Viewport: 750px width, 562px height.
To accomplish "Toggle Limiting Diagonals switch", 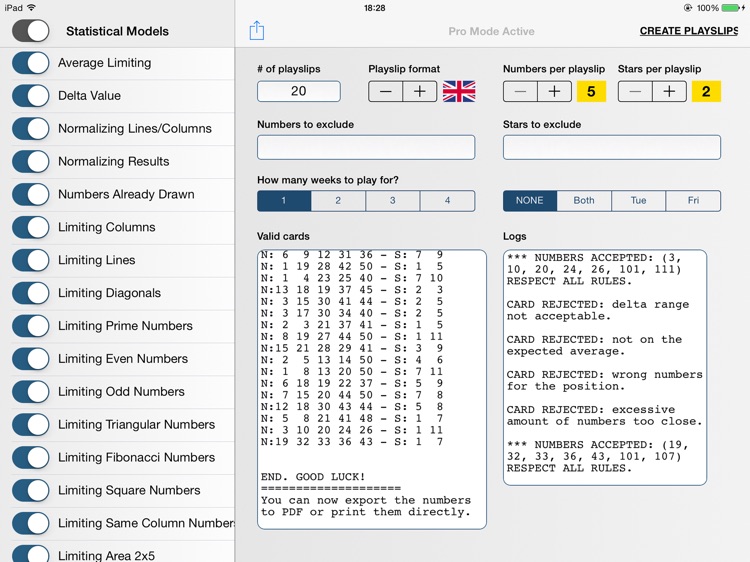I will (x=31, y=293).
